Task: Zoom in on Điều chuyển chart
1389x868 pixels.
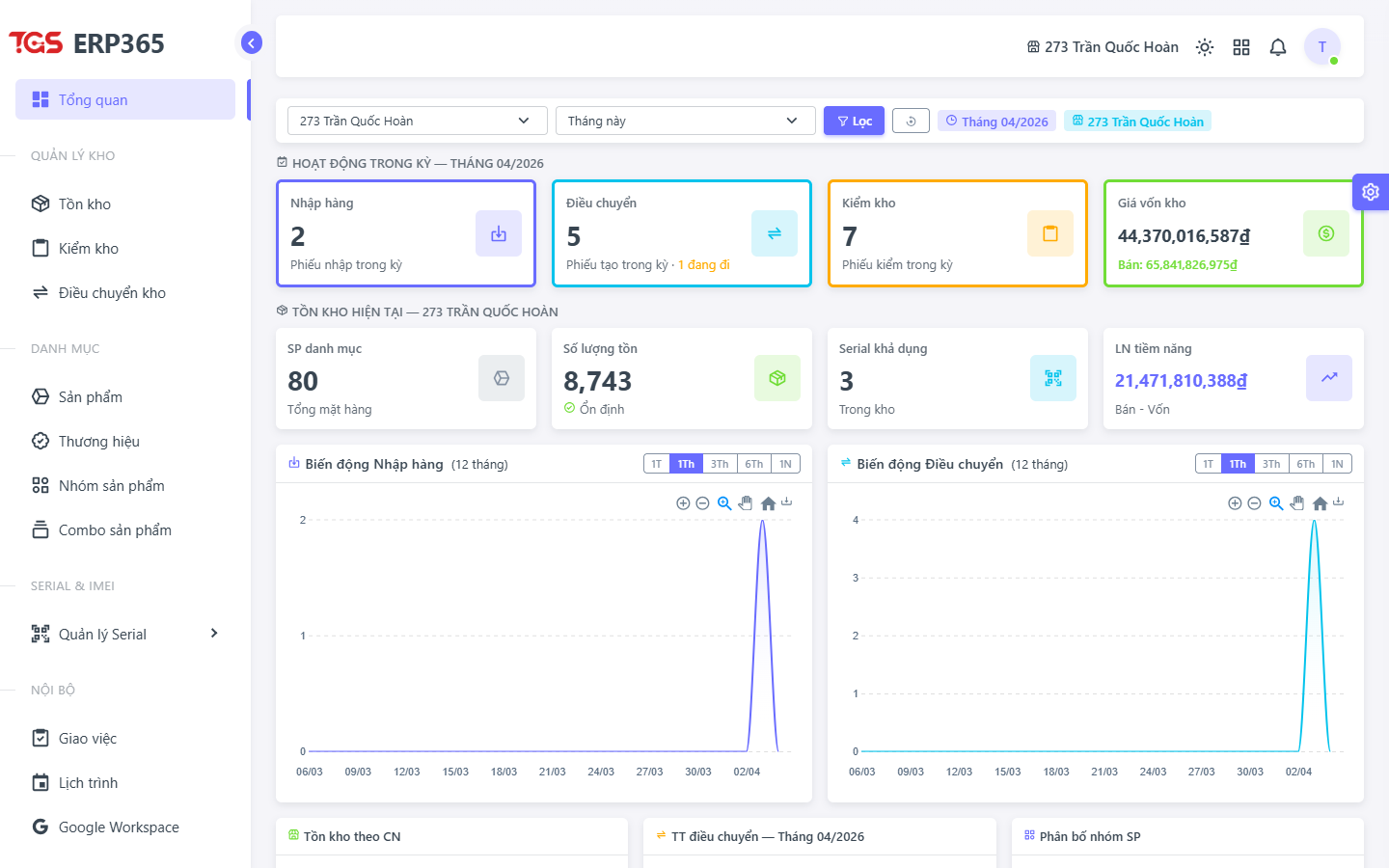Action: 1235,503
